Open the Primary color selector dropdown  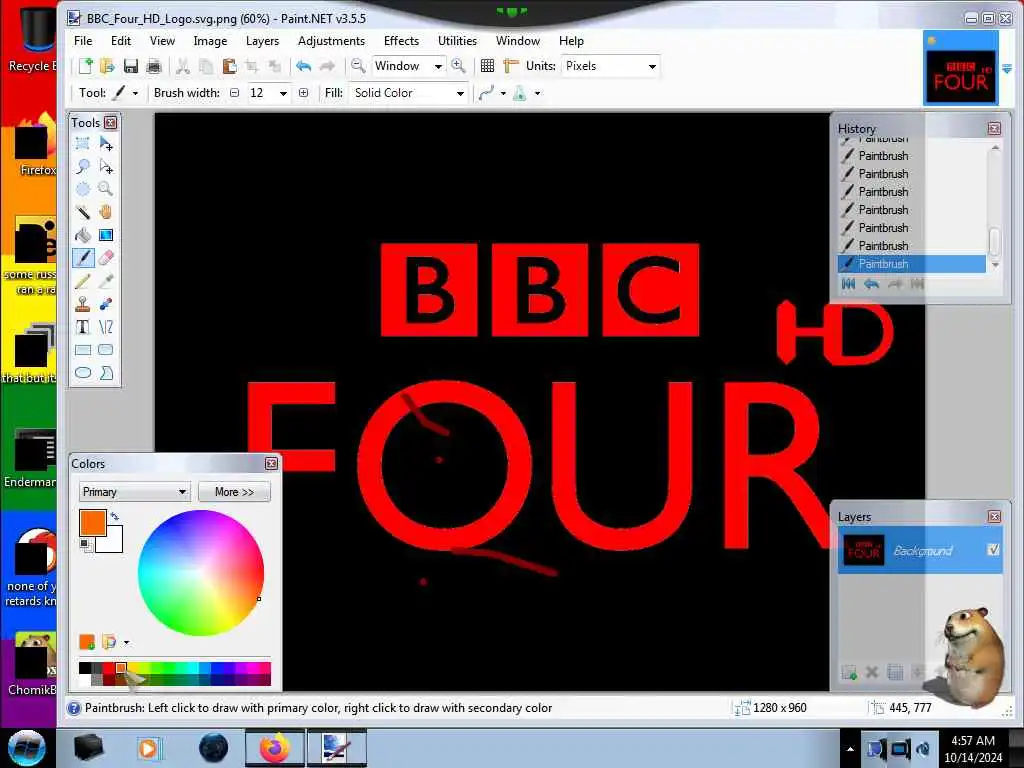click(x=135, y=492)
